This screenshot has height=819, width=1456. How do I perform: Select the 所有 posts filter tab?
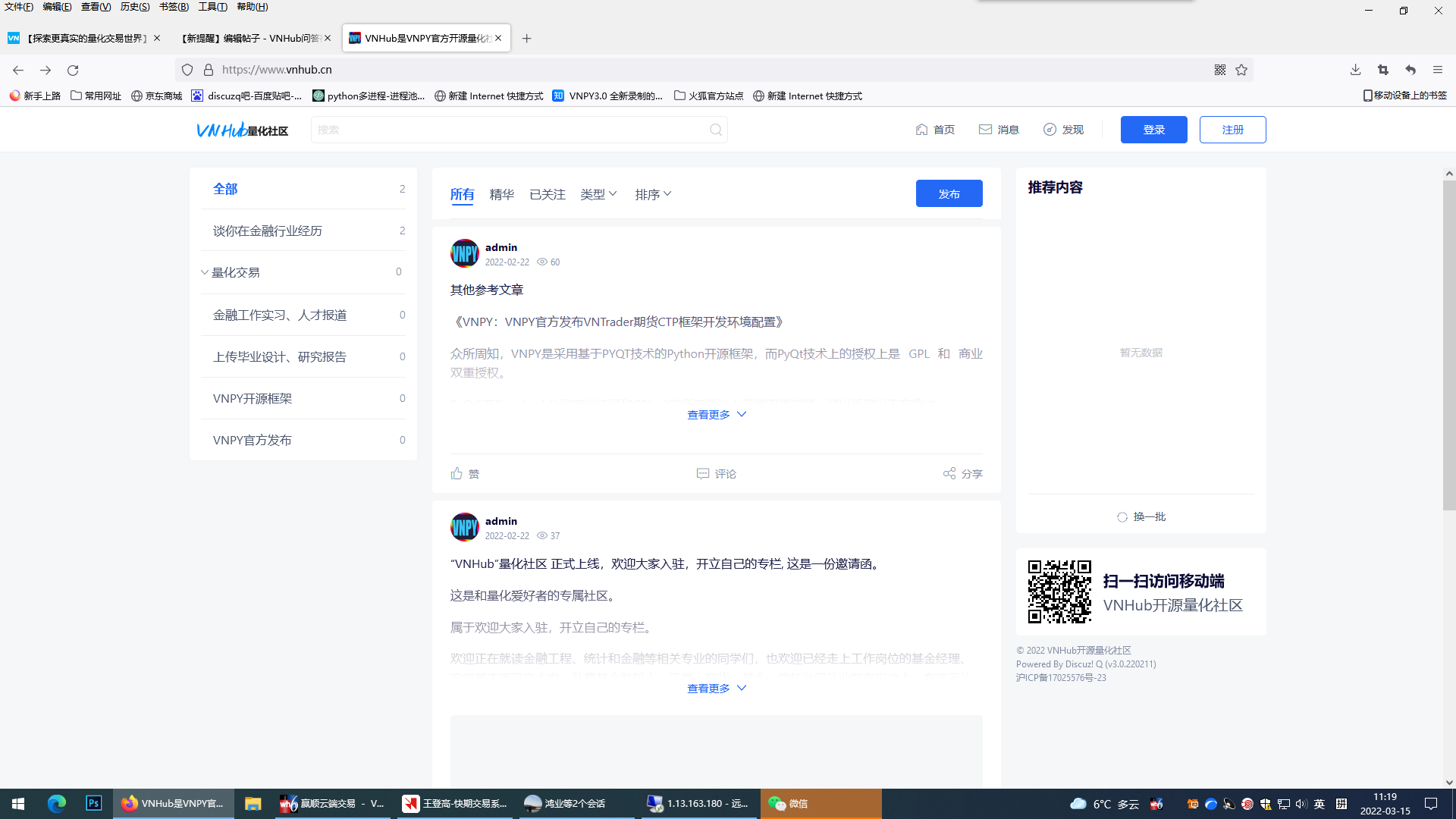pyautogui.click(x=462, y=194)
